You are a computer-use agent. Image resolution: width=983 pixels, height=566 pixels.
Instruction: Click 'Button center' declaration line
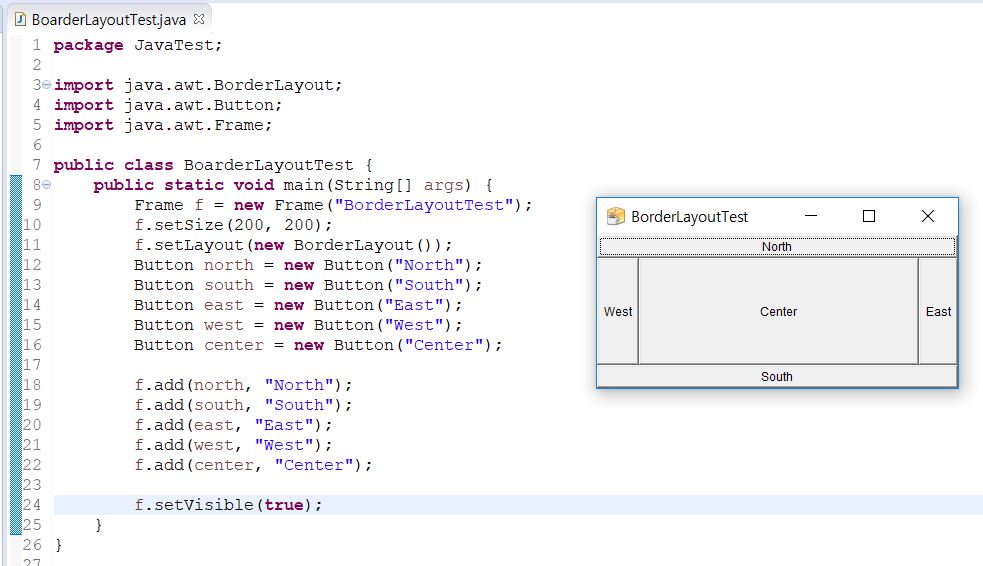318,345
